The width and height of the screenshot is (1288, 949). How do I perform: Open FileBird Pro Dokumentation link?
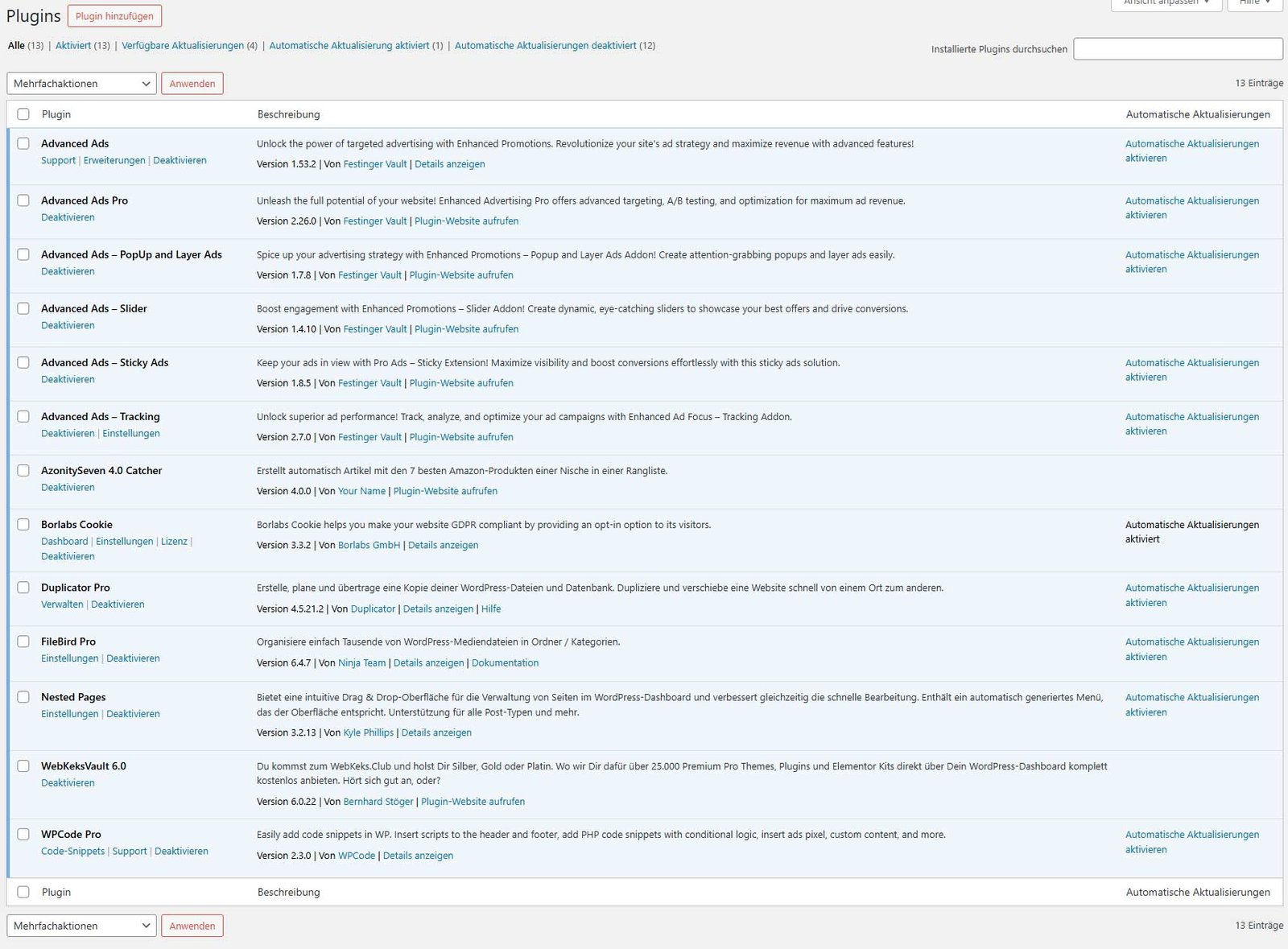(x=505, y=663)
